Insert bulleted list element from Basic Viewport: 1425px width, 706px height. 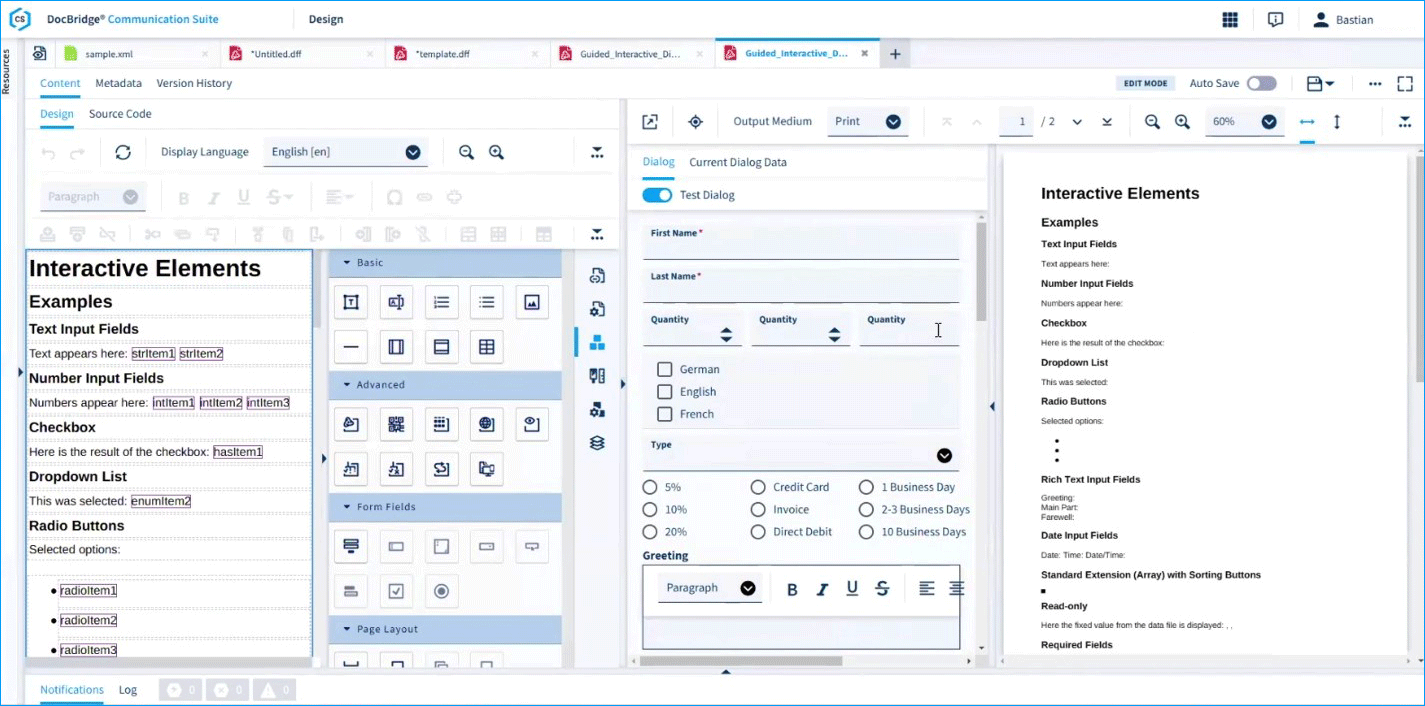point(486,302)
